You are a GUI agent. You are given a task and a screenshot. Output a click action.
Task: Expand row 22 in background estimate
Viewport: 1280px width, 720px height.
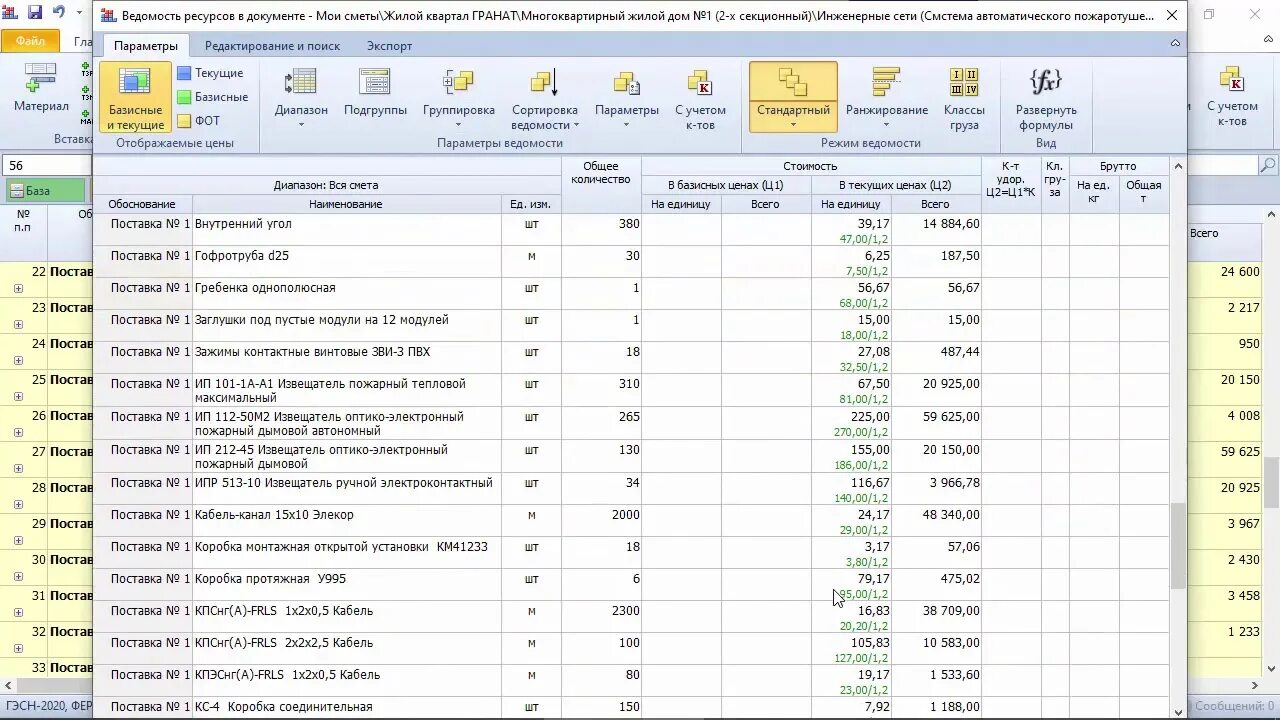pyautogui.click(x=18, y=289)
